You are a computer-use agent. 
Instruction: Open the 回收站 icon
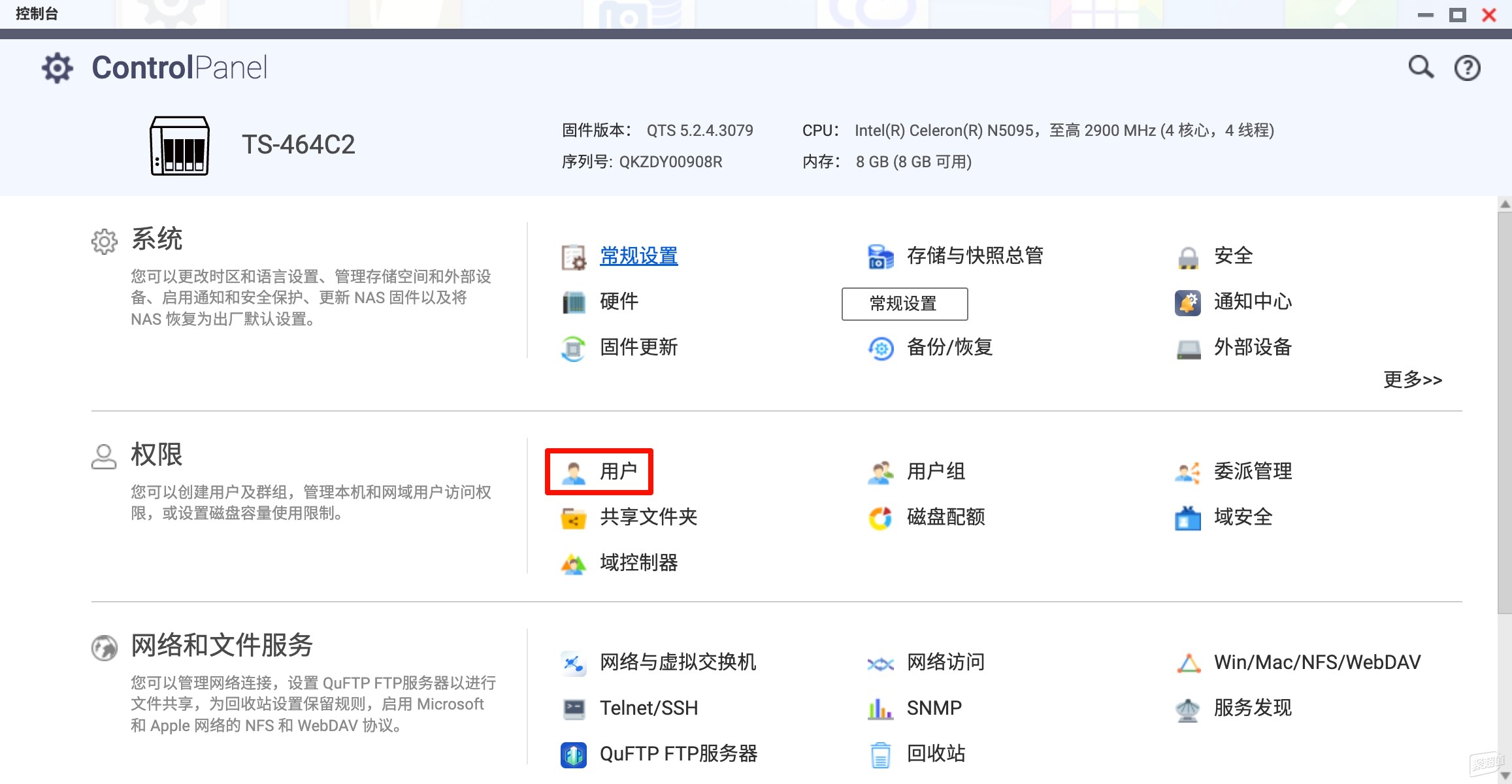pyautogui.click(x=880, y=755)
